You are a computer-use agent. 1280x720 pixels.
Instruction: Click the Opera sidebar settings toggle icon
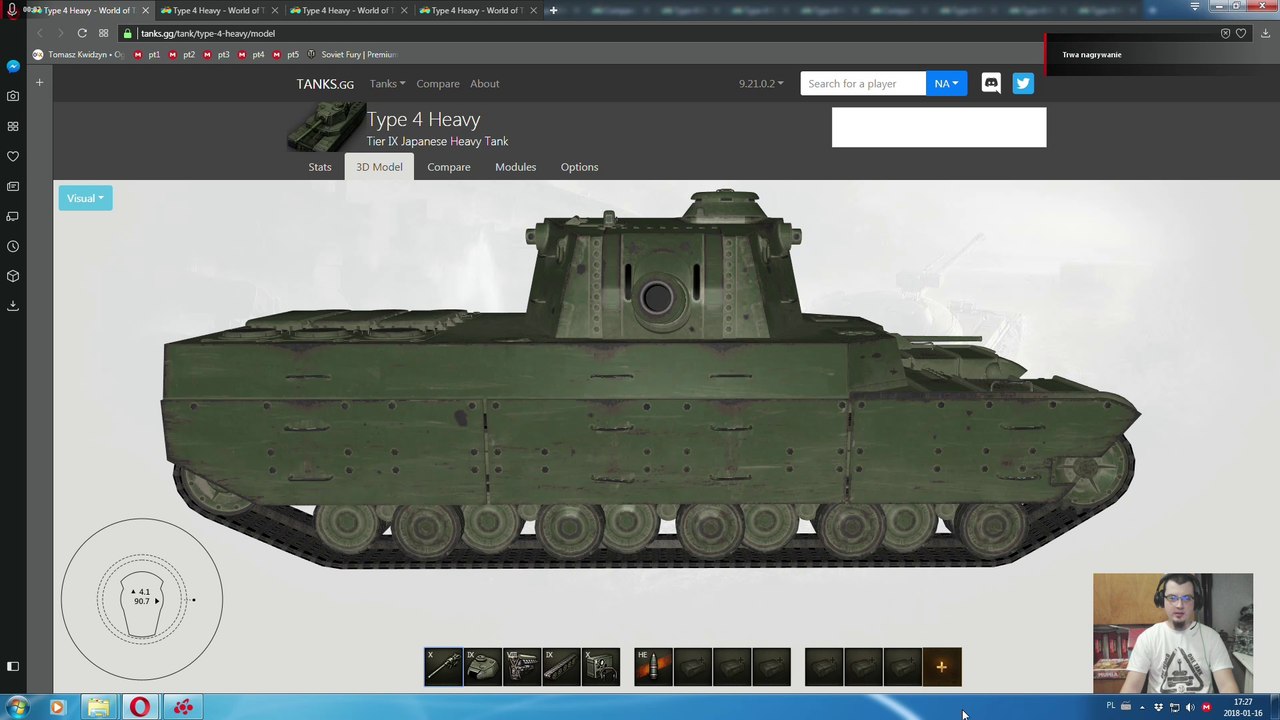pos(13,666)
